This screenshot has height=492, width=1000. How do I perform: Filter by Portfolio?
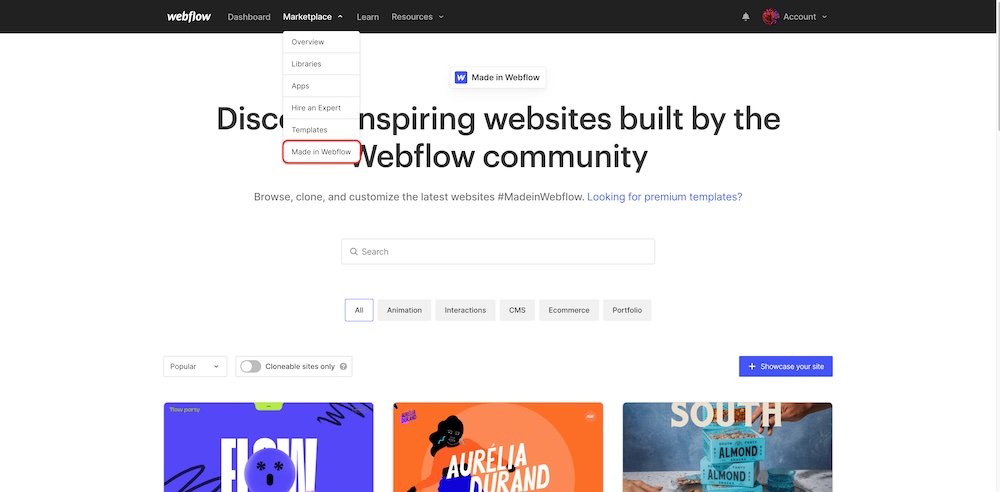[627, 310]
